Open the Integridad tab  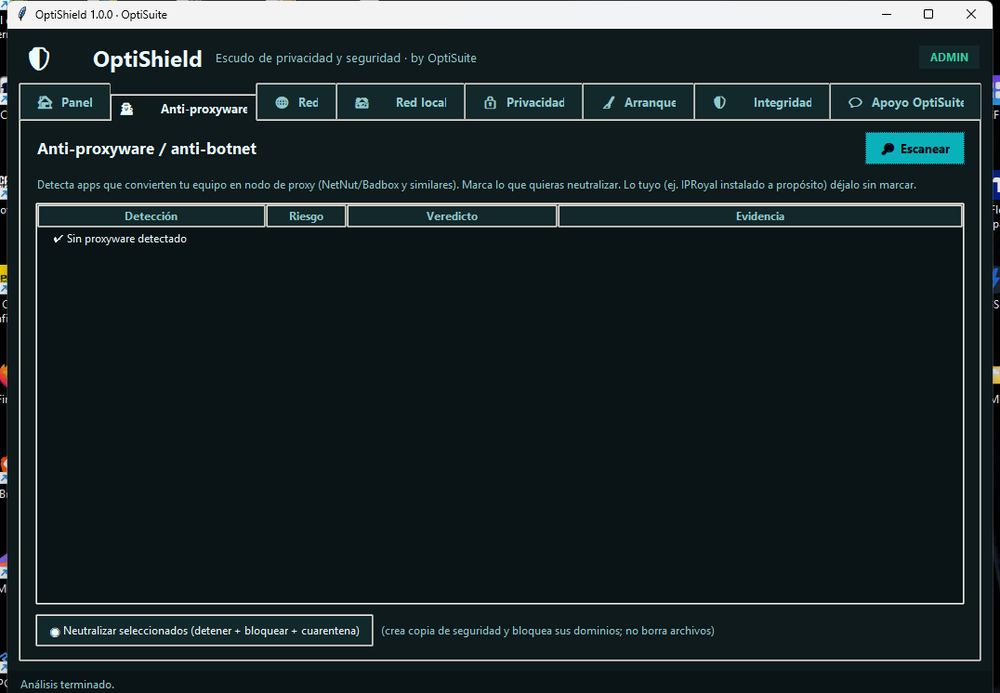(x=762, y=102)
